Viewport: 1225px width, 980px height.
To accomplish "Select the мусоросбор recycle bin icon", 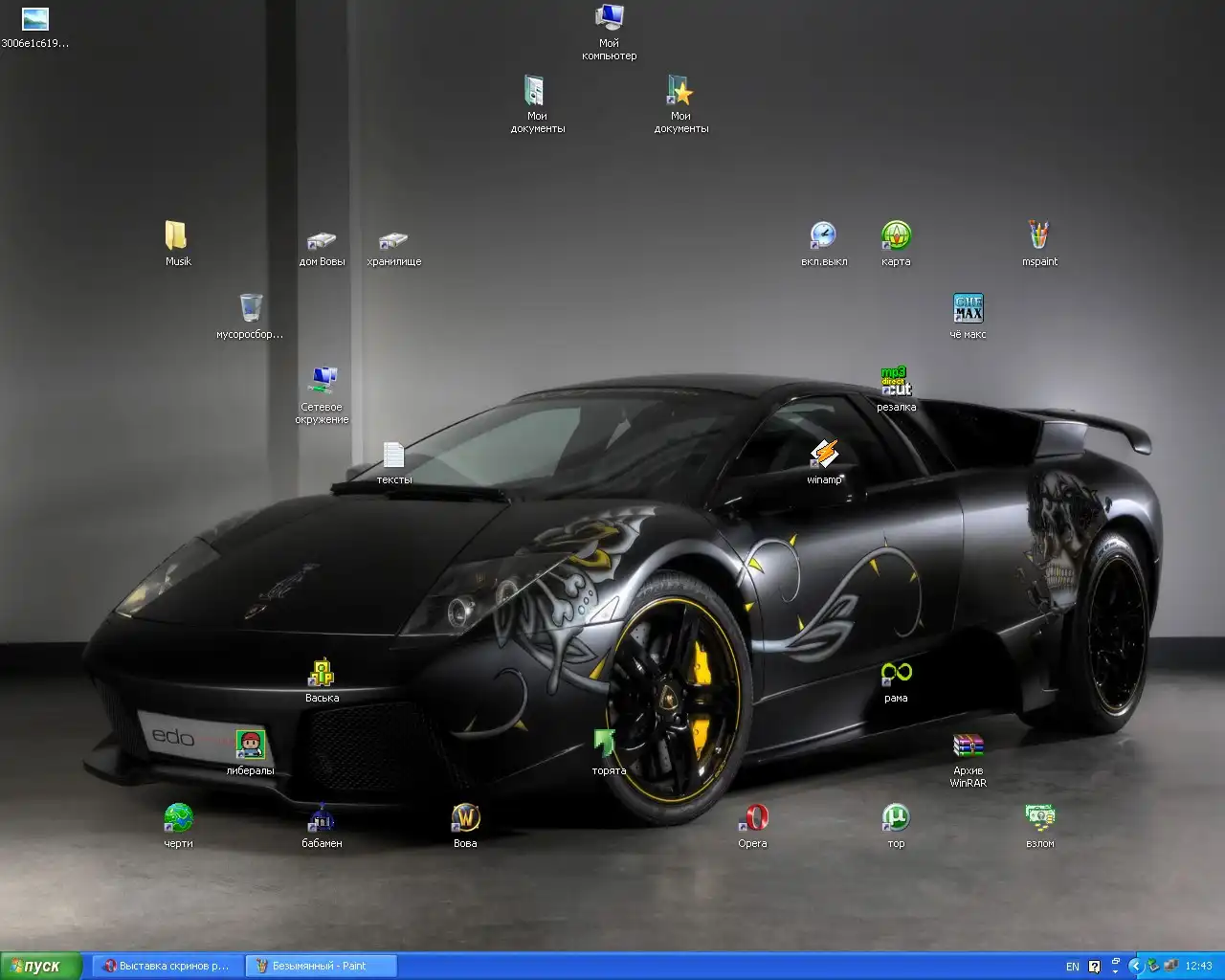I will point(250,309).
